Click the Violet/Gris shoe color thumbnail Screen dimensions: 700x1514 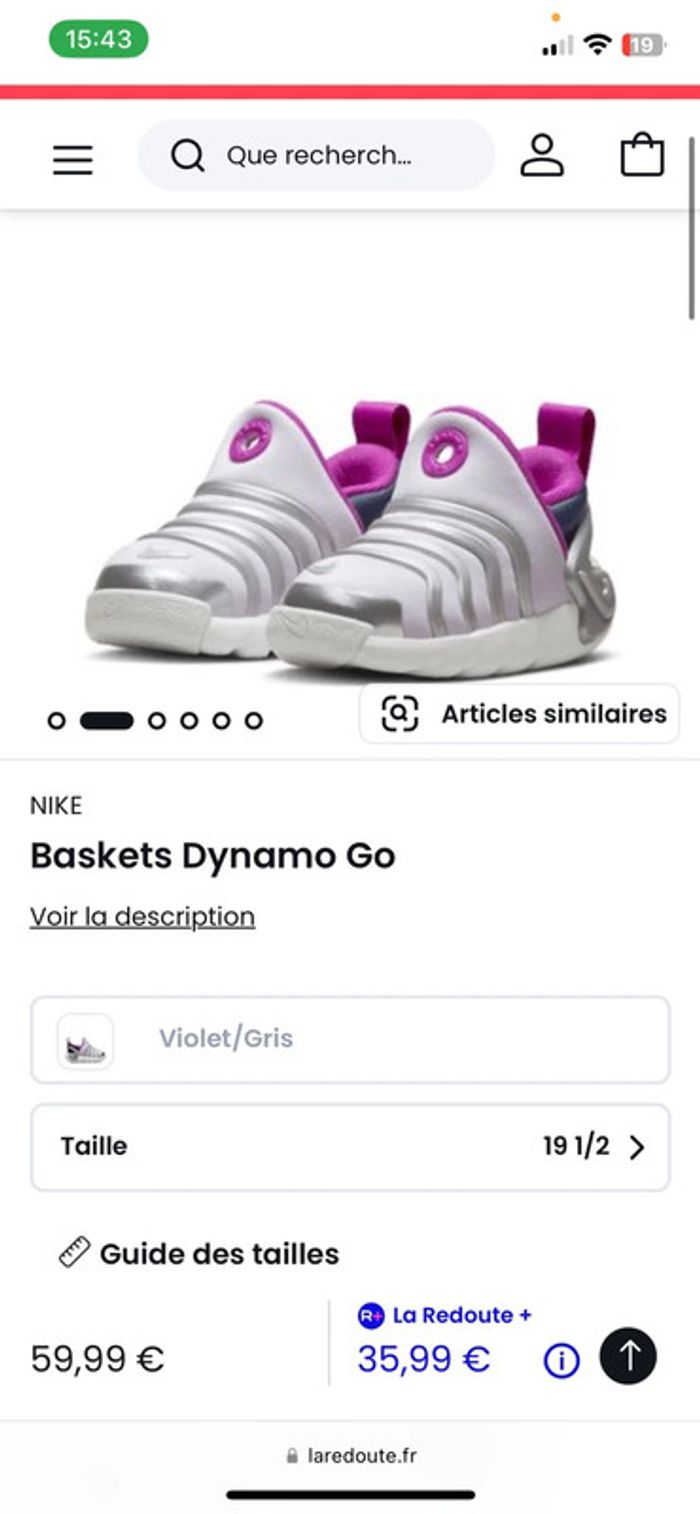(x=85, y=1041)
